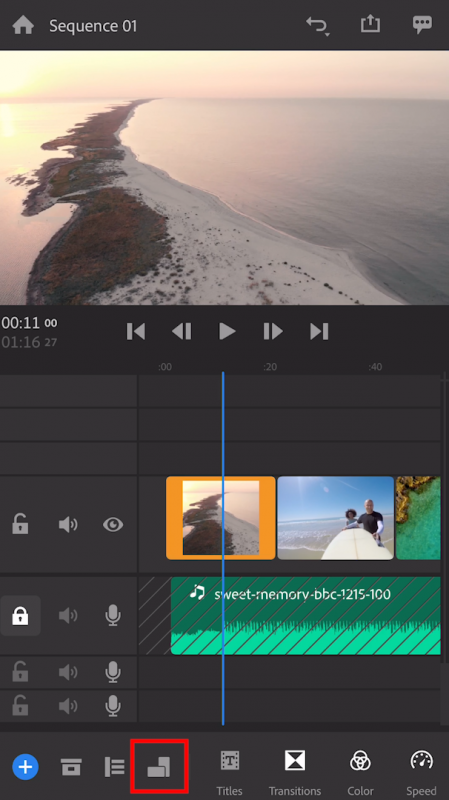This screenshot has width=449, height=800.
Task: Step forward one frame
Action: [x=273, y=332]
